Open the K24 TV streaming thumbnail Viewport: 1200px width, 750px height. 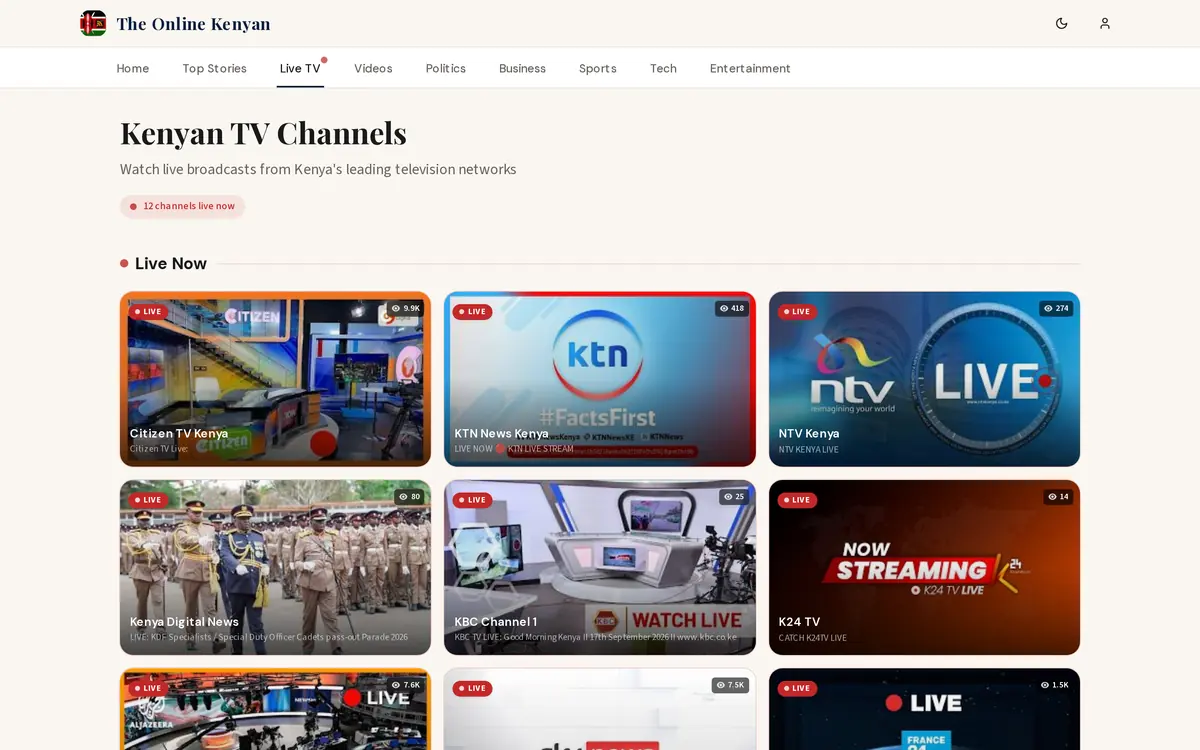click(x=924, y=567)
